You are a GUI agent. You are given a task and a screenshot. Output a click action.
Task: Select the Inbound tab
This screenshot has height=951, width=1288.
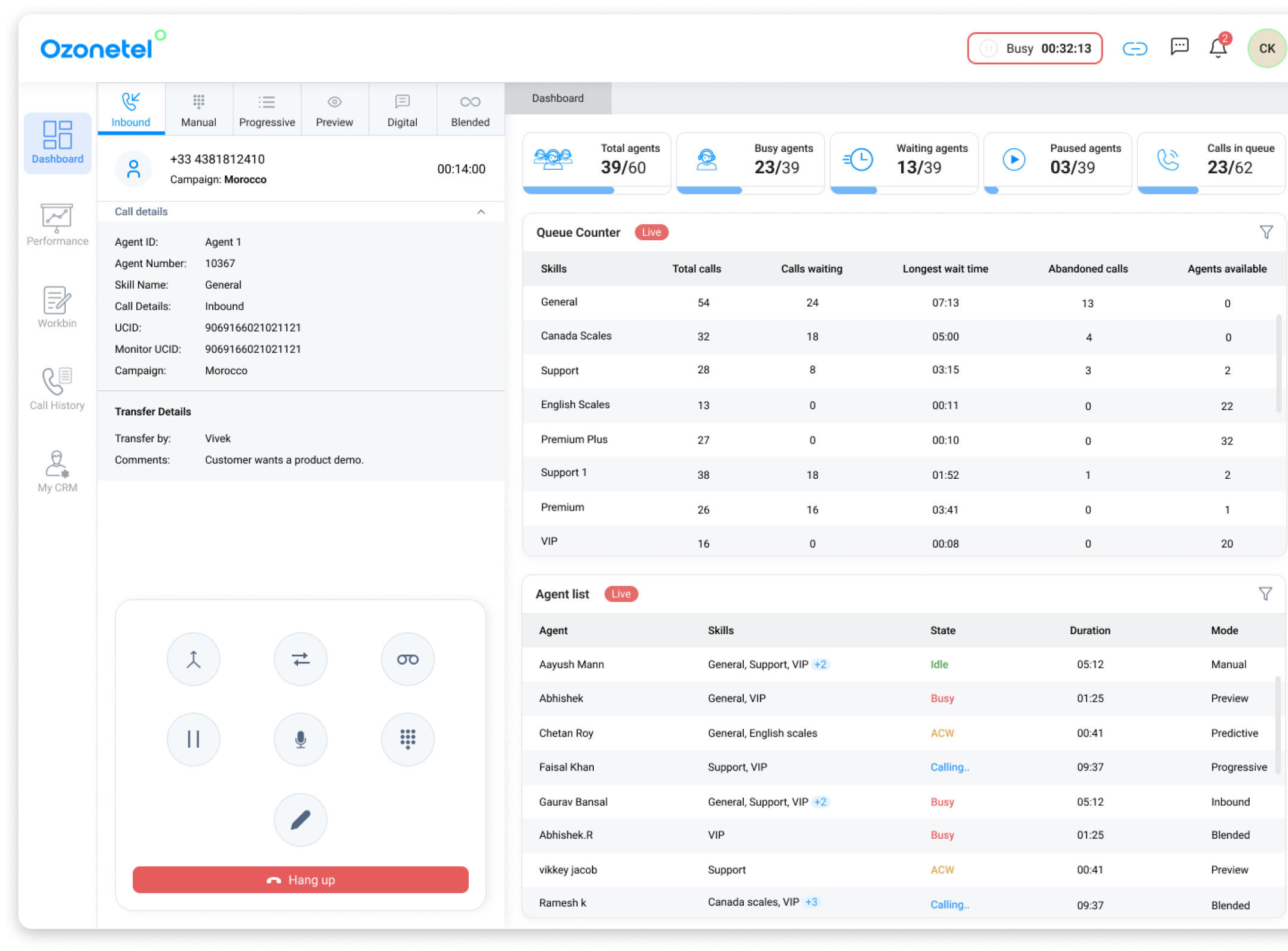[131, 110]
